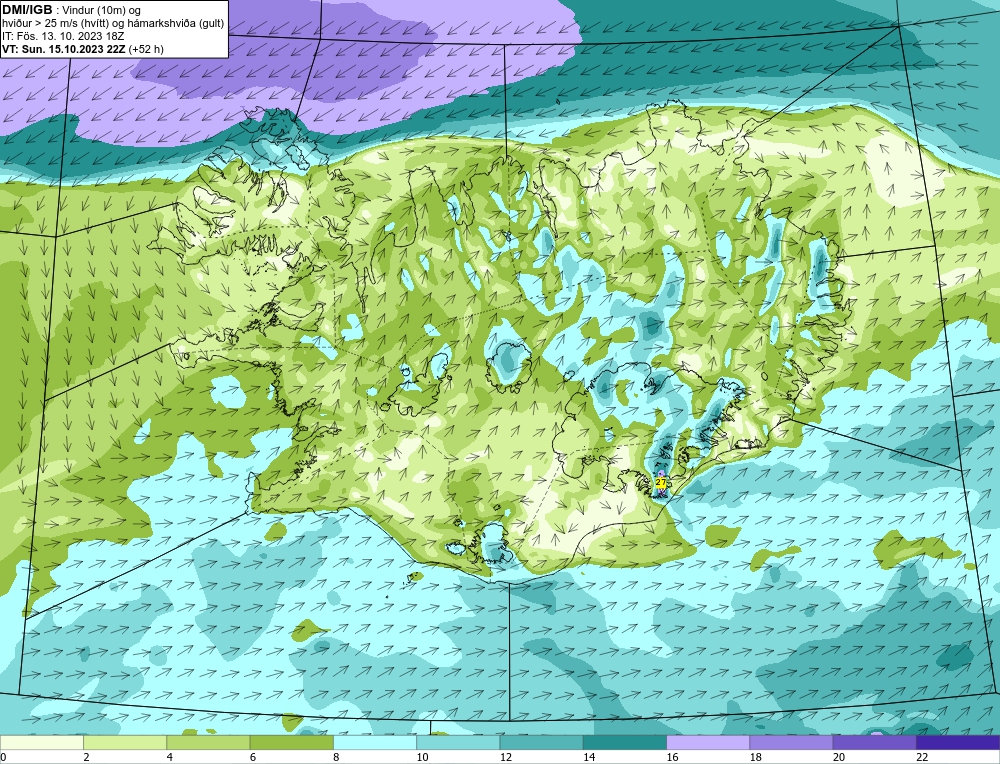Click the scale label 22
This screenshot has height=764, width=1000.
pos(922,757)
